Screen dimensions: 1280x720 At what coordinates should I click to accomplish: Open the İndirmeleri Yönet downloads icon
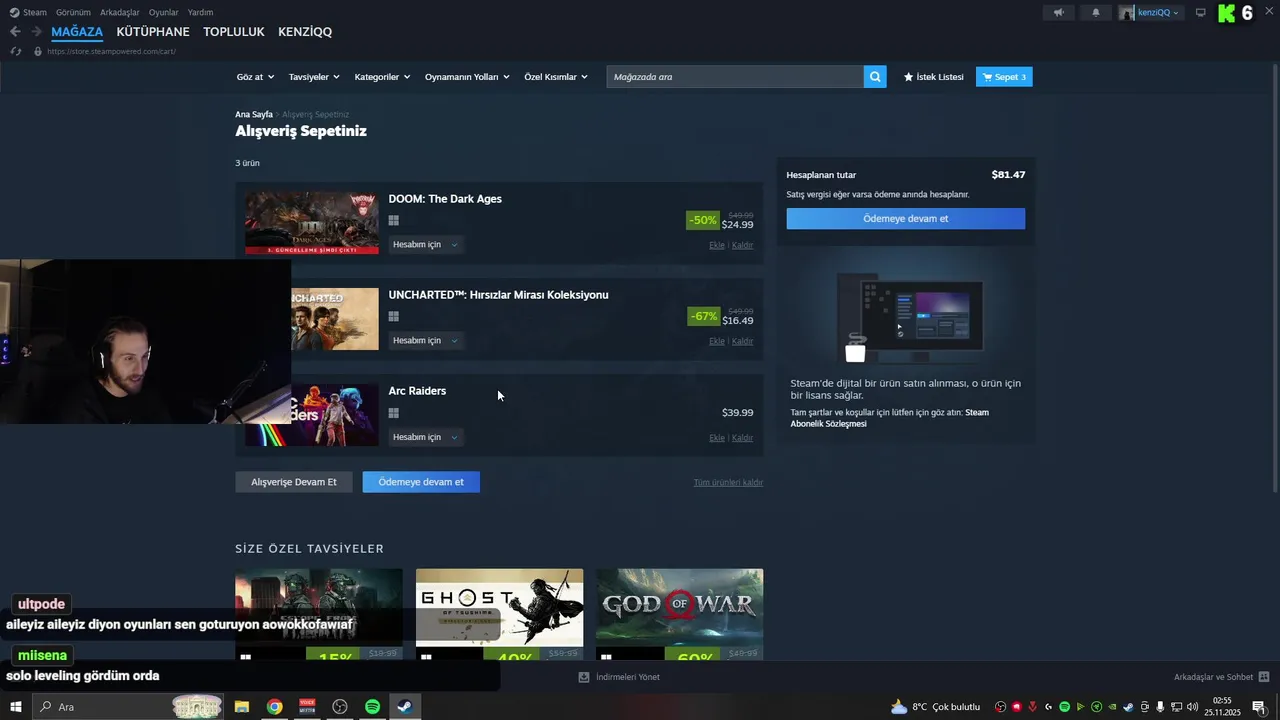pos(584,677)
